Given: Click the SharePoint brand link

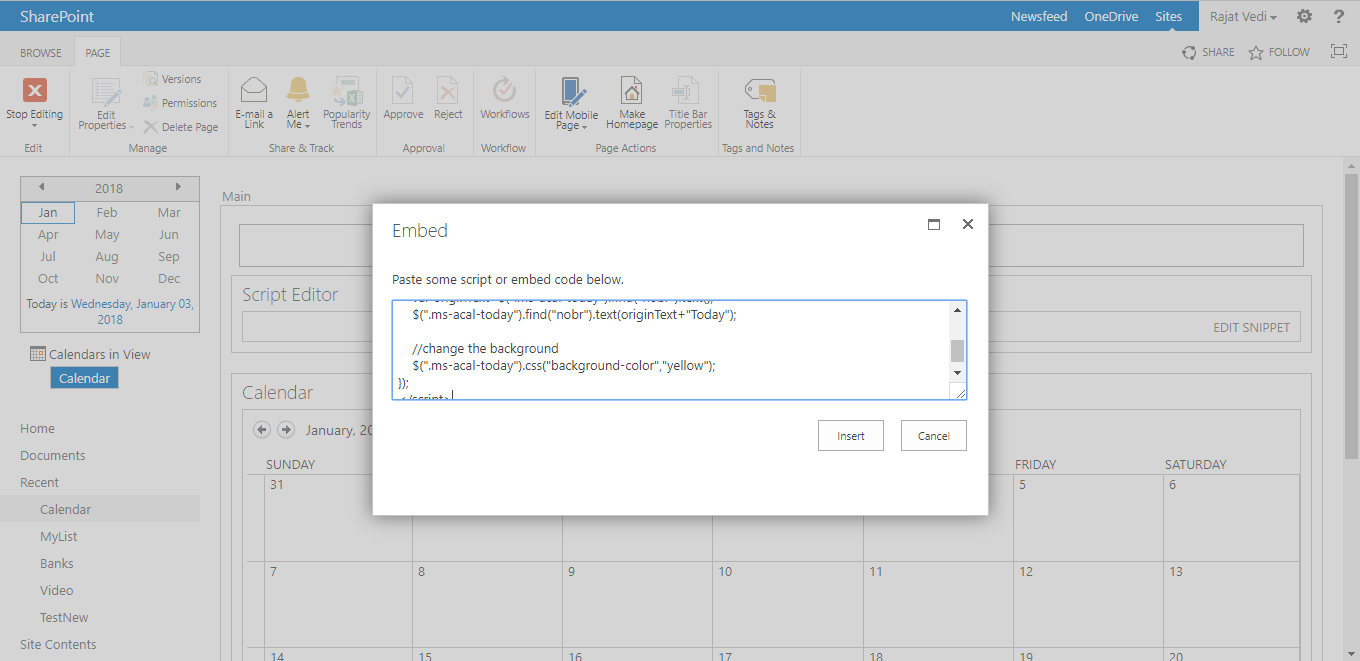Looking at the screenshot, I should [58, 16].
